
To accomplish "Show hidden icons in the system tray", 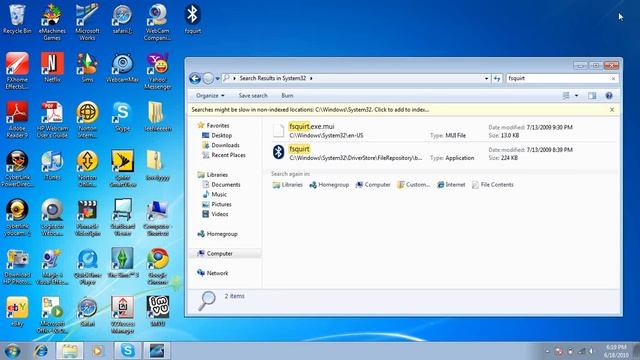I will [547, 351].
